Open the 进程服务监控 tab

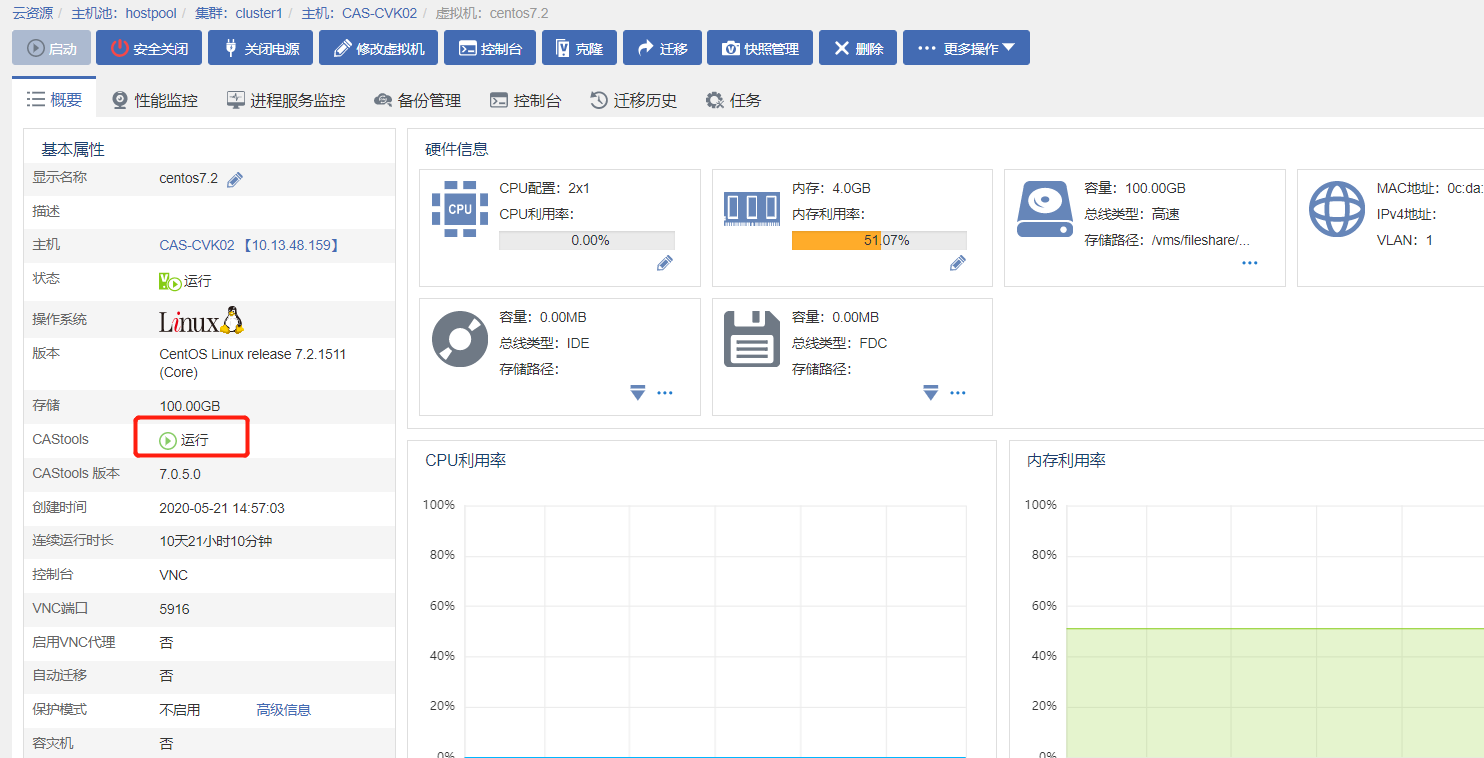click(286, 100)
